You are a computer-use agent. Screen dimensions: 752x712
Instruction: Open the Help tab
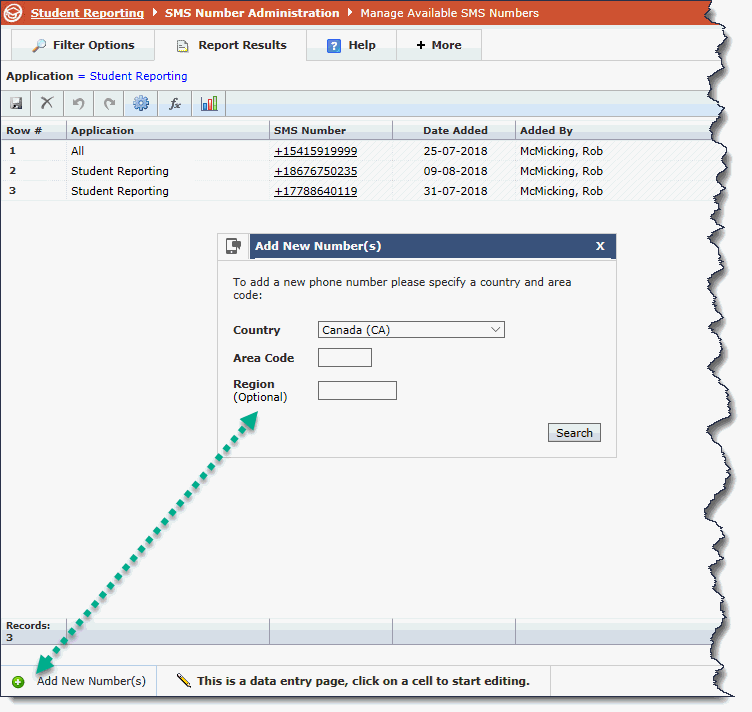(351, 45)
